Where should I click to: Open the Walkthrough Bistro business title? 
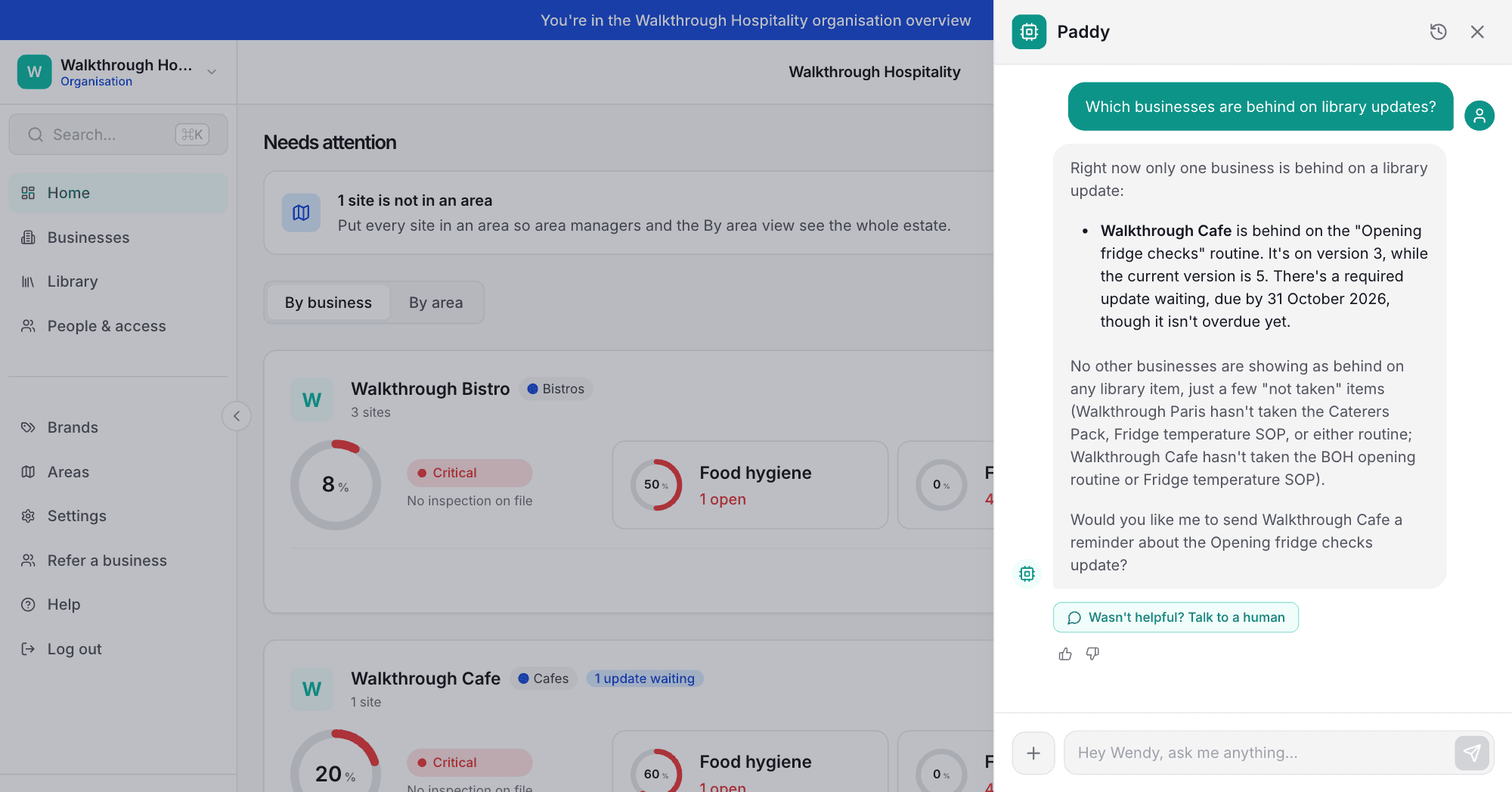(x=430, y=389)
